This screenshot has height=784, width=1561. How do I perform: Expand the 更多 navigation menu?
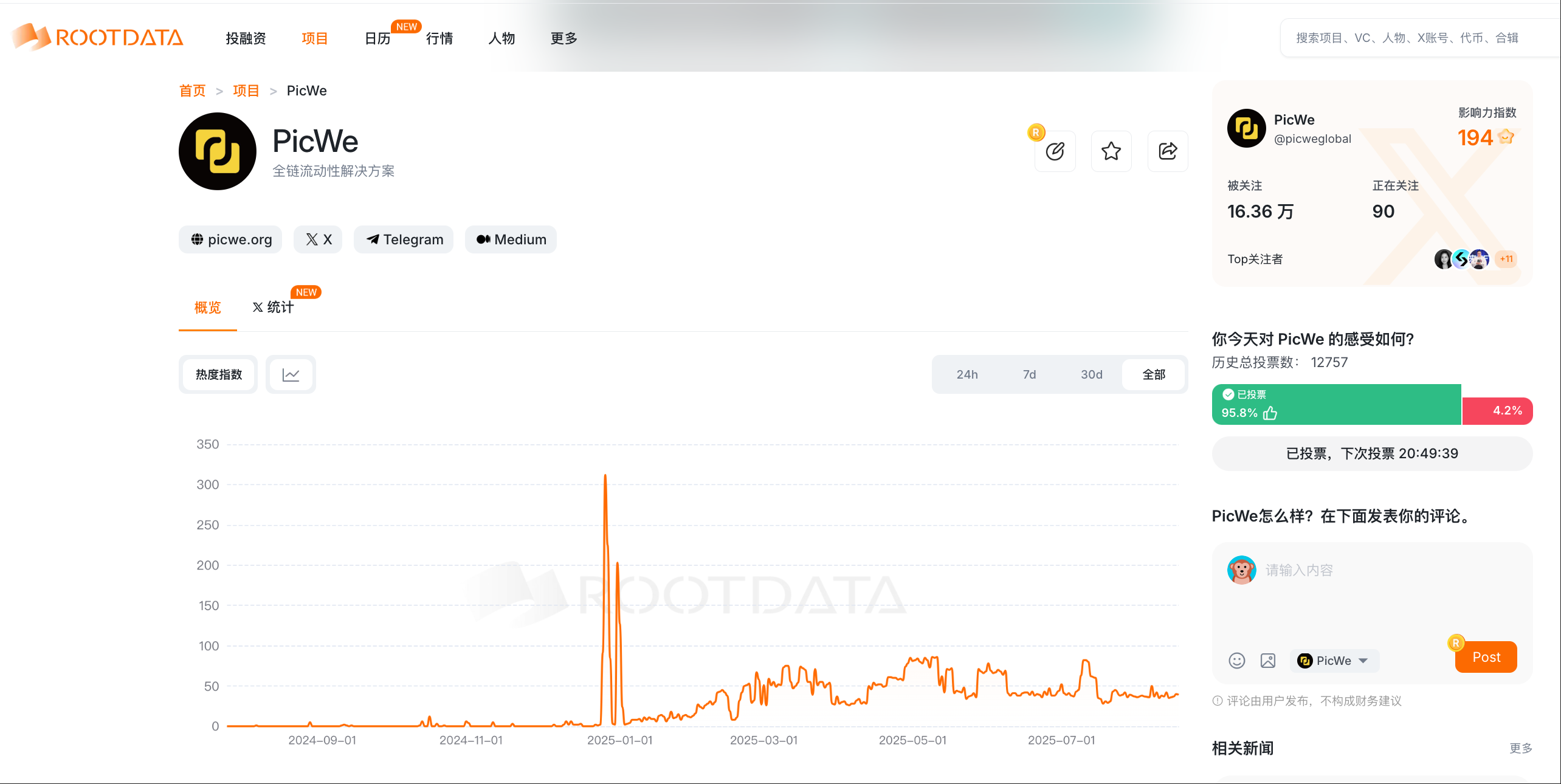(x=563, y=38)
